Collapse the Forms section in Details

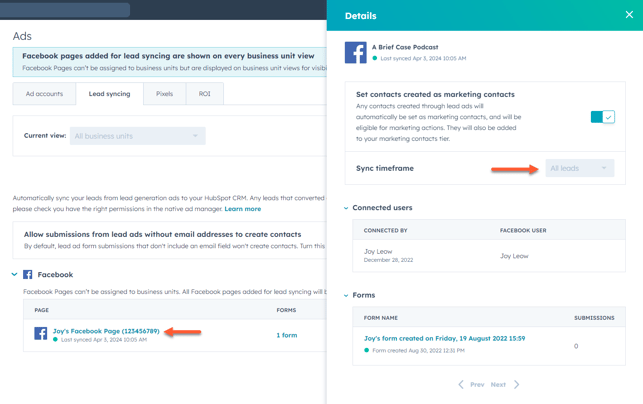point(346,295)
